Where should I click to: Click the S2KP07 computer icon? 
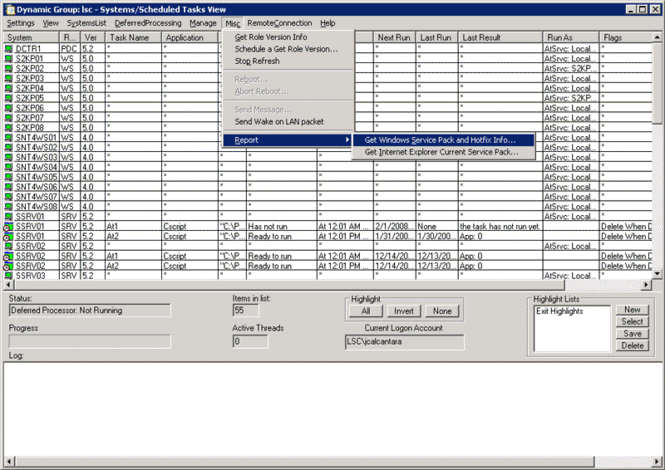point(8,118)
